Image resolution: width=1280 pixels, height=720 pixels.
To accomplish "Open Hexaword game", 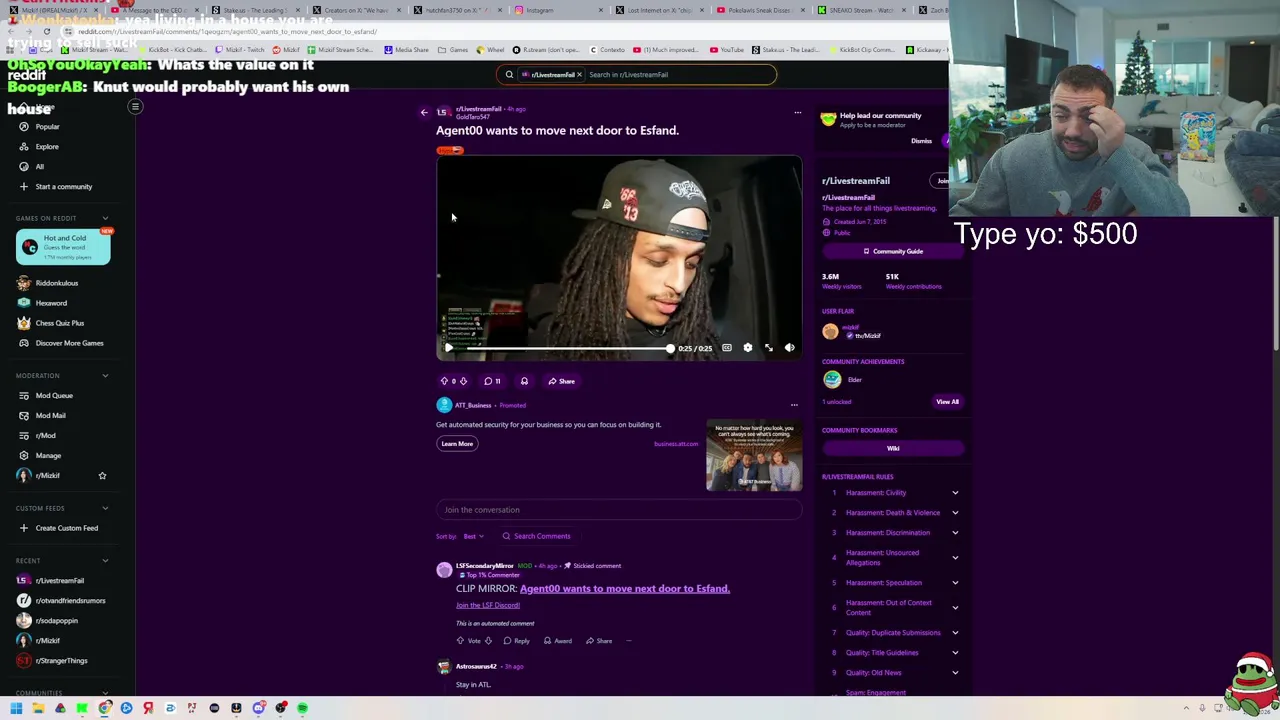I will click(x=51, y=303).
